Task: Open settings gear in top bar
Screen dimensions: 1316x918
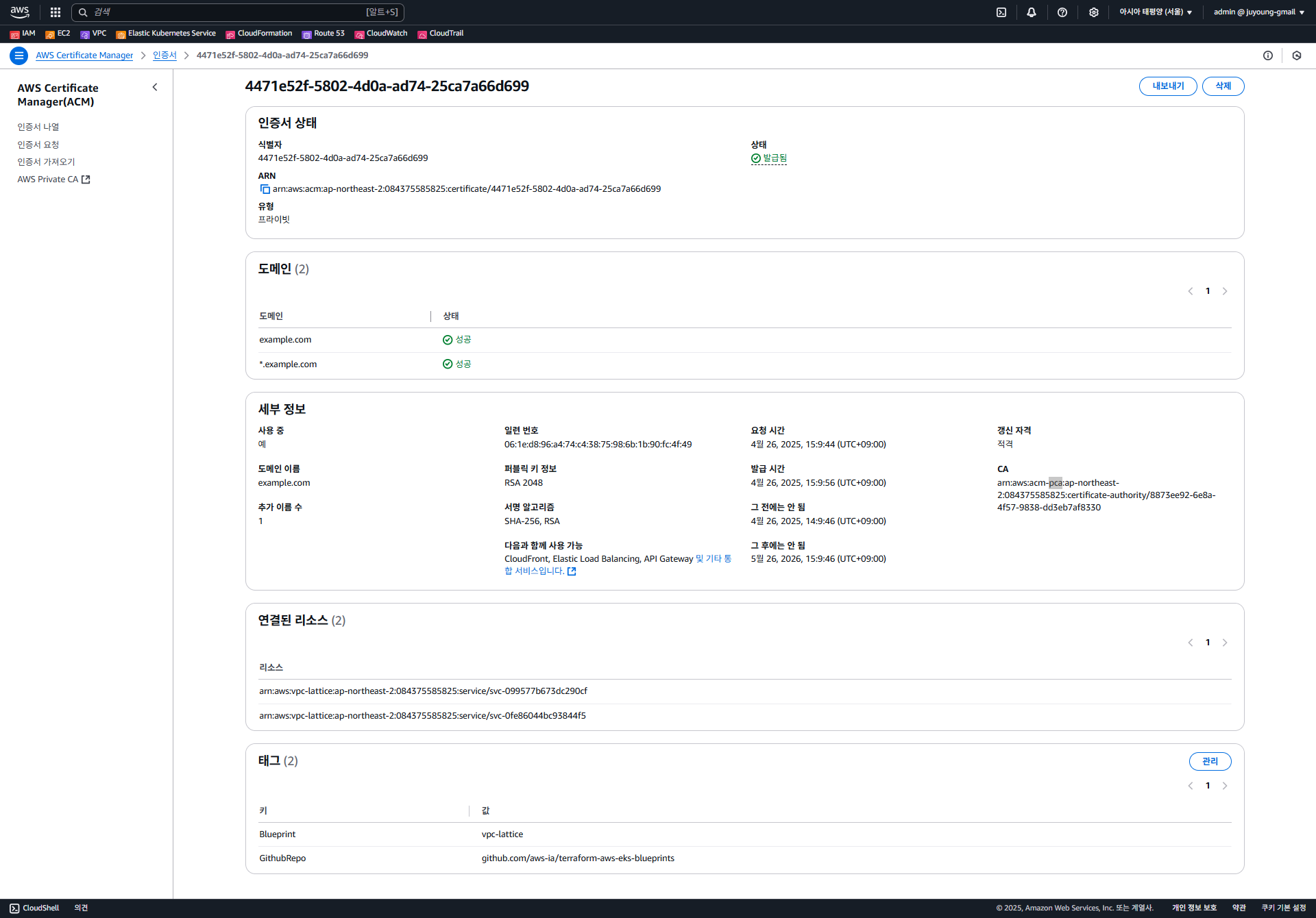Action: click(x=1093, y=12)
